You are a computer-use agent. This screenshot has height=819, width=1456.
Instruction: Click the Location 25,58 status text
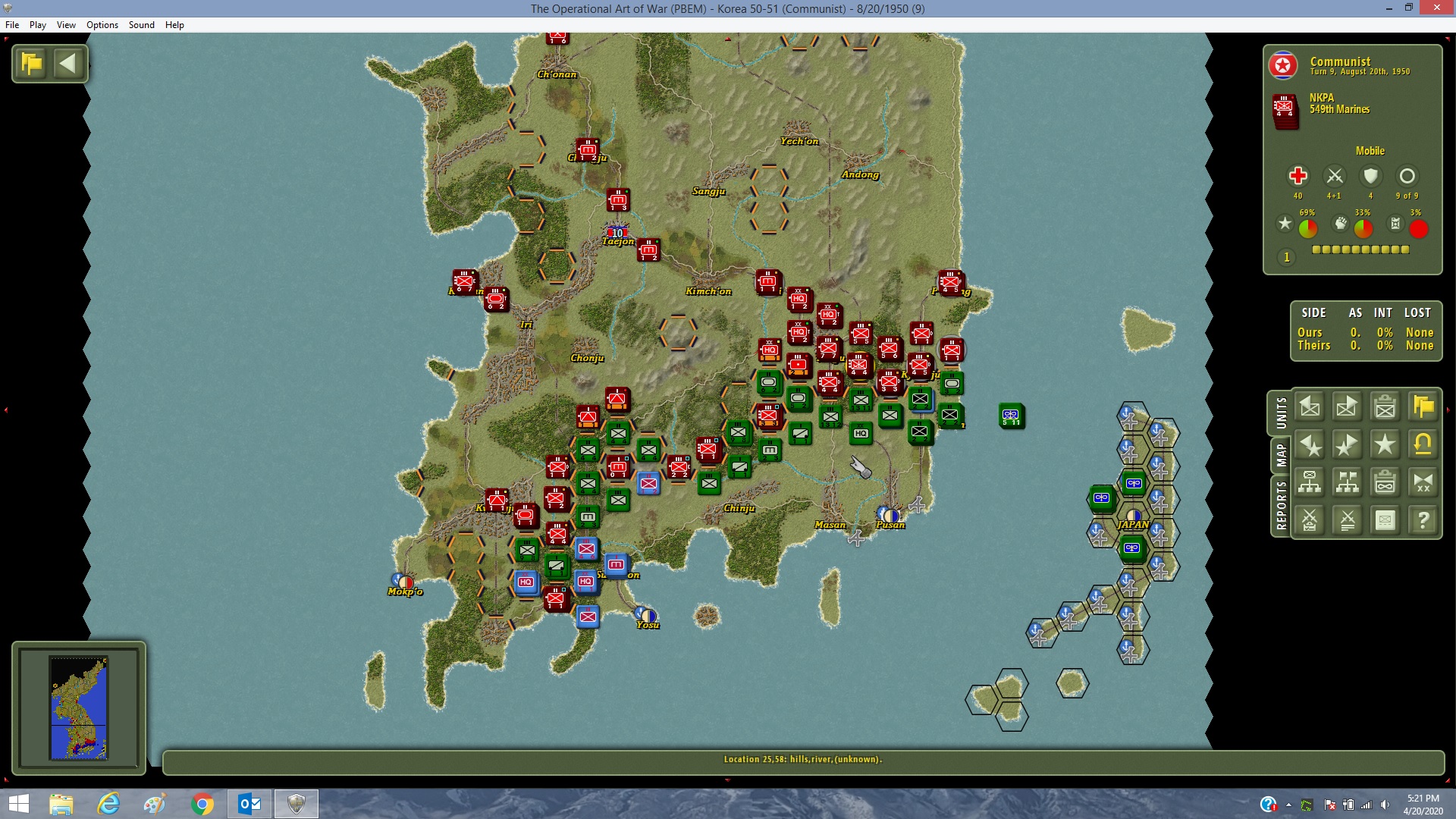pyautogui.click(x=803, y=759)
